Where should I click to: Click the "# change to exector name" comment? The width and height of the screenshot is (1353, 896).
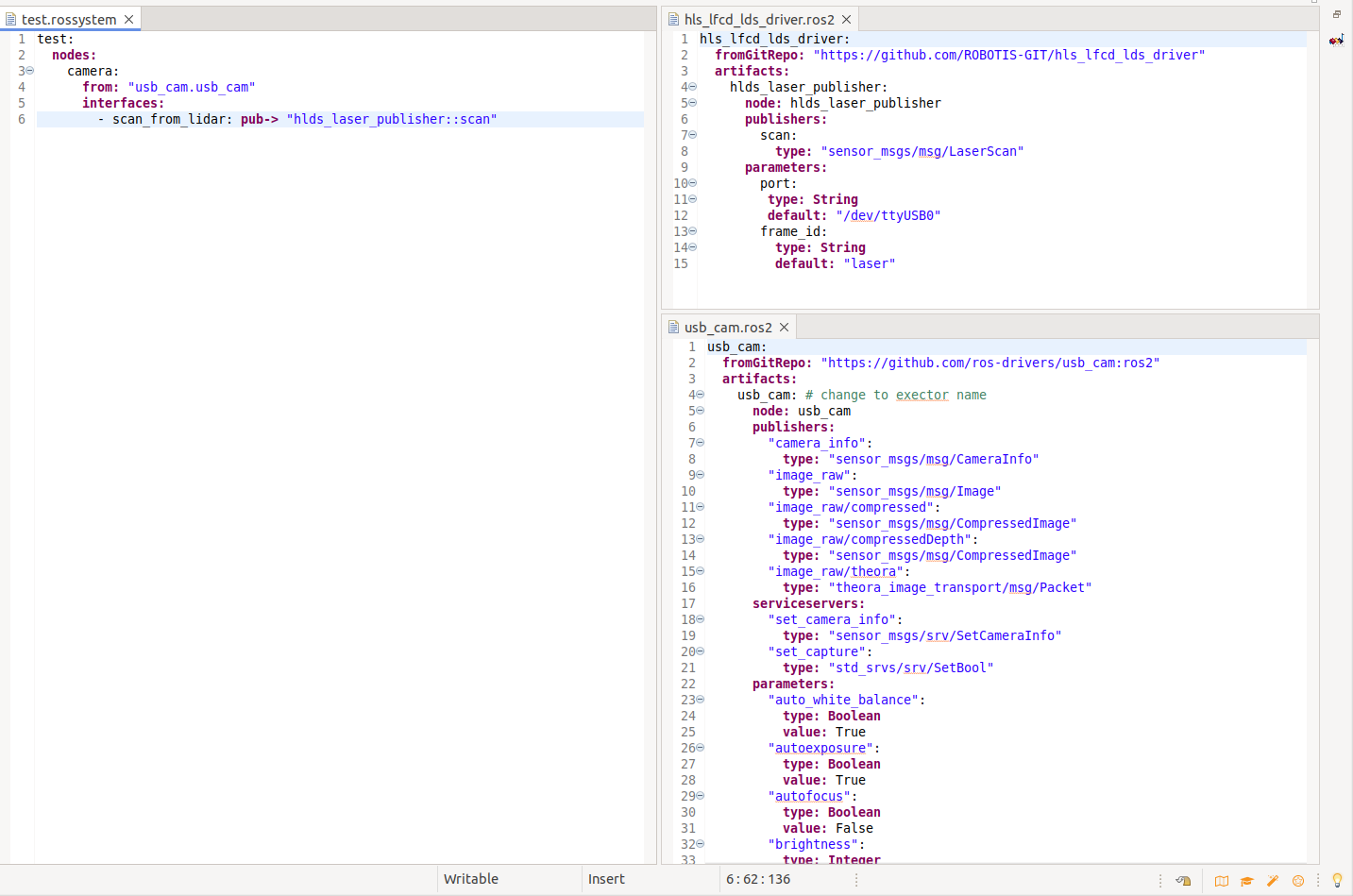(x=896, y=395)
